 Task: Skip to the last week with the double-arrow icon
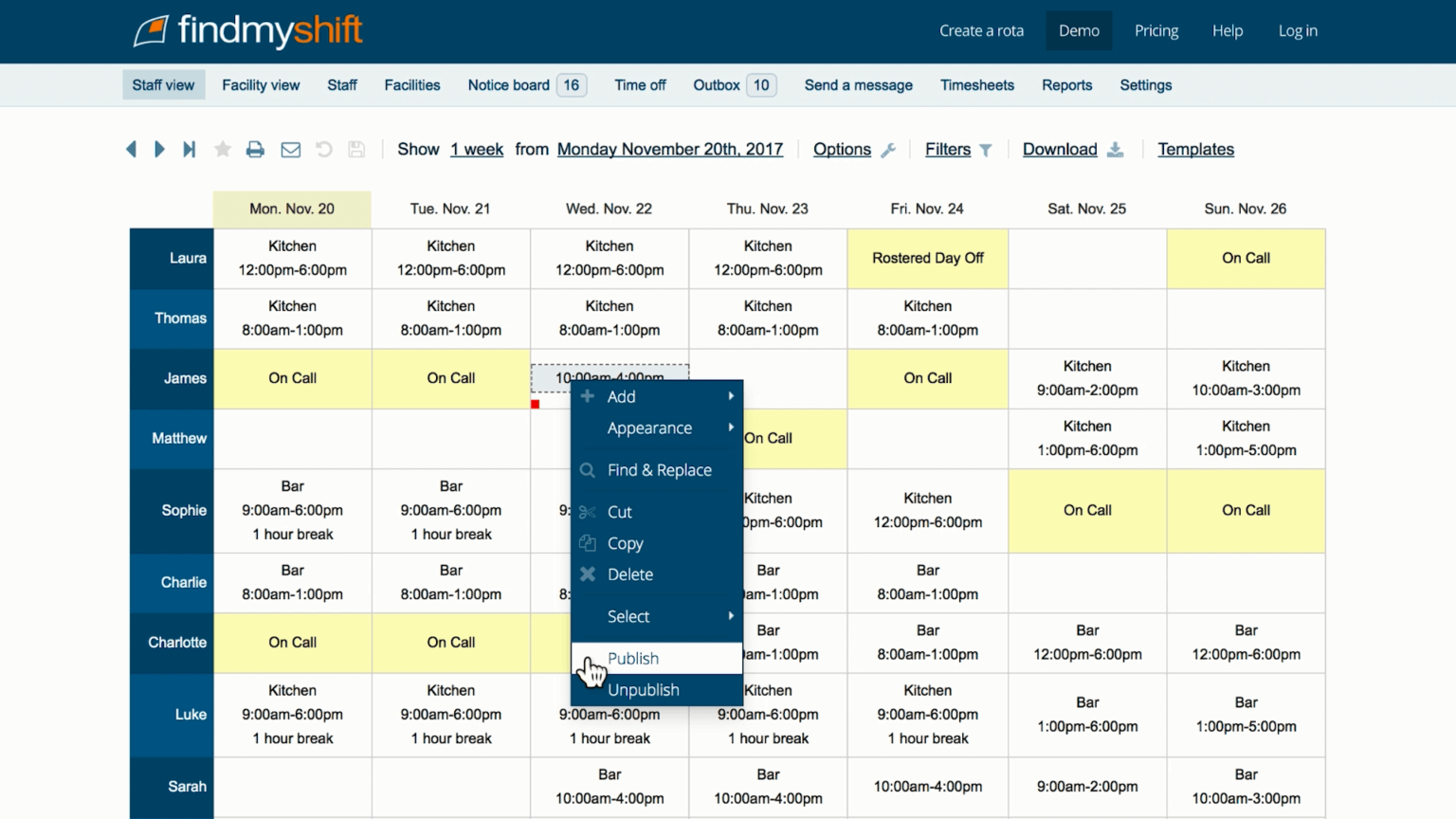click(190, 149)
